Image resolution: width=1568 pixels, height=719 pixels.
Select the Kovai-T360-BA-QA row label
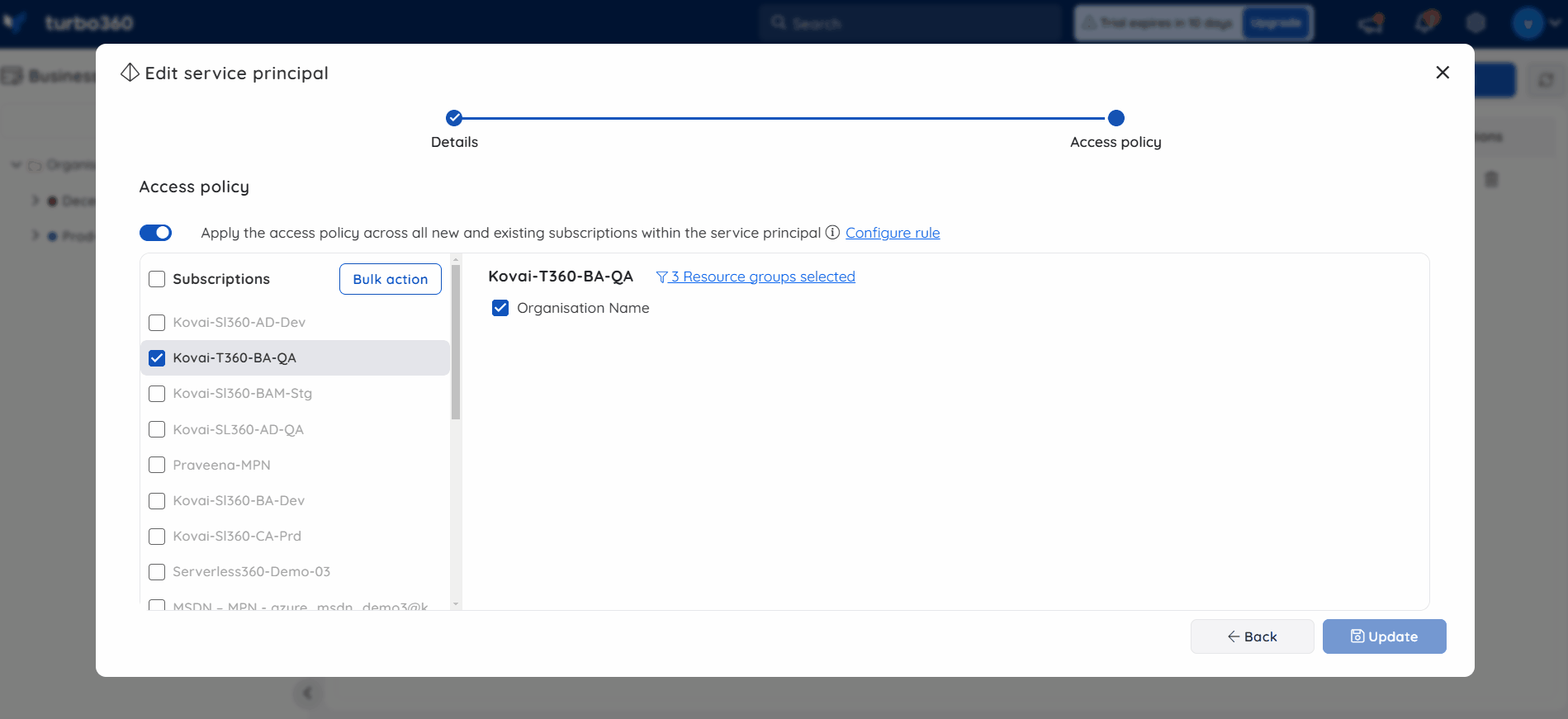(x=234, y=358)
